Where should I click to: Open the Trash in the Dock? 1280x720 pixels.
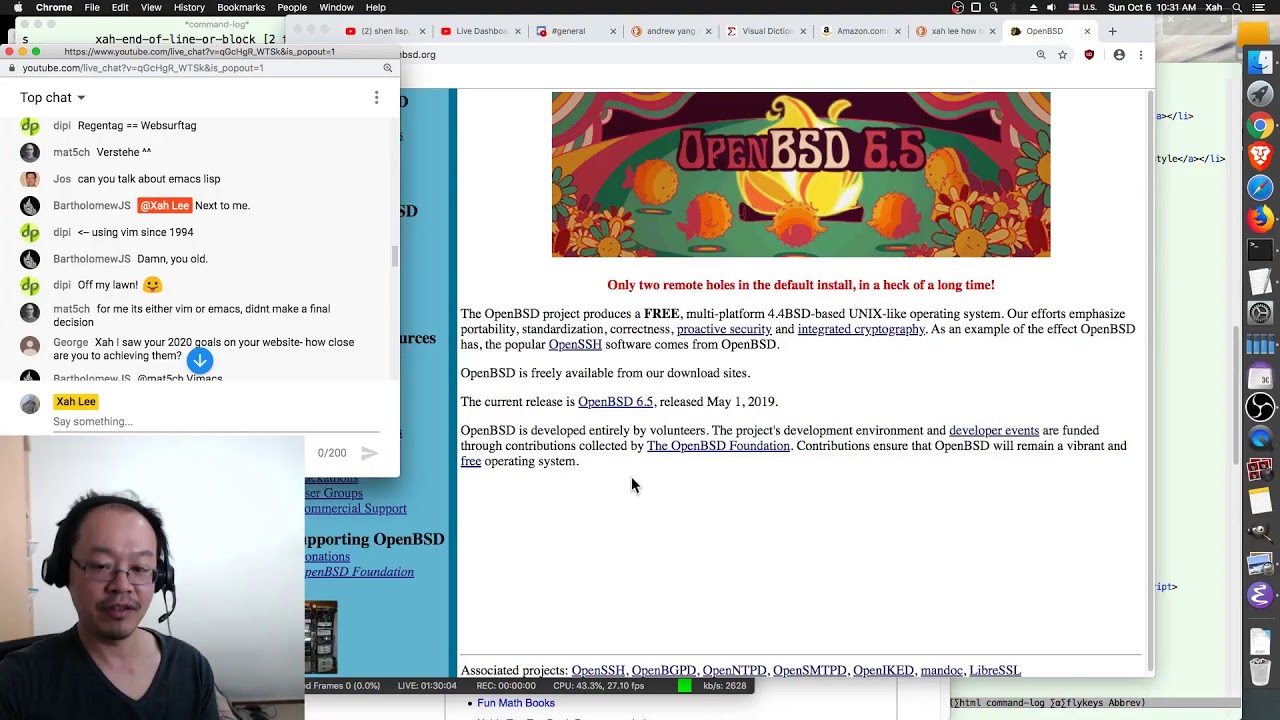[1260, 672]
